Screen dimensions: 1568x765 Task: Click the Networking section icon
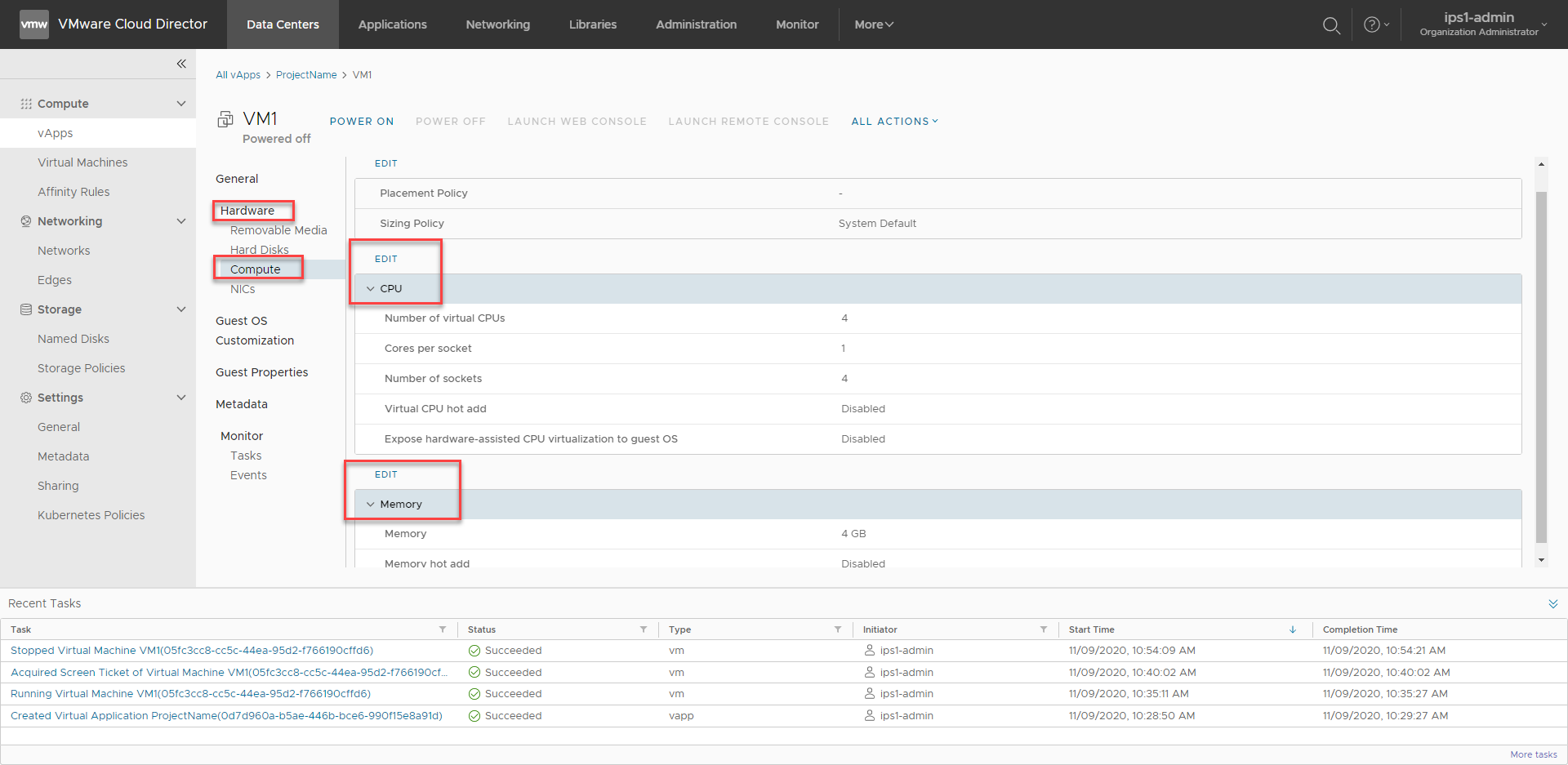26,221
